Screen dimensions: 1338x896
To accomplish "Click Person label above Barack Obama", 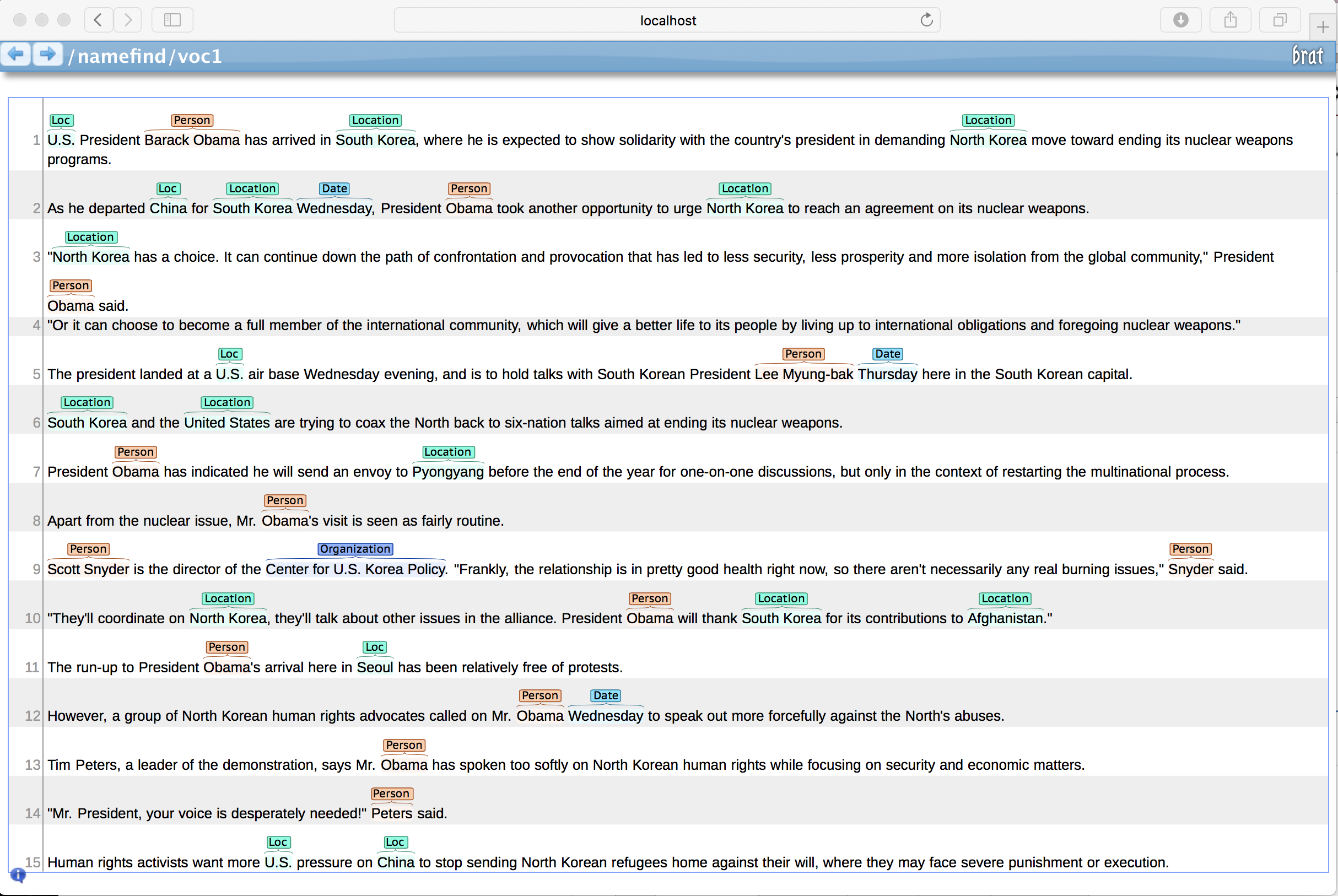I will tap(192, 121).
